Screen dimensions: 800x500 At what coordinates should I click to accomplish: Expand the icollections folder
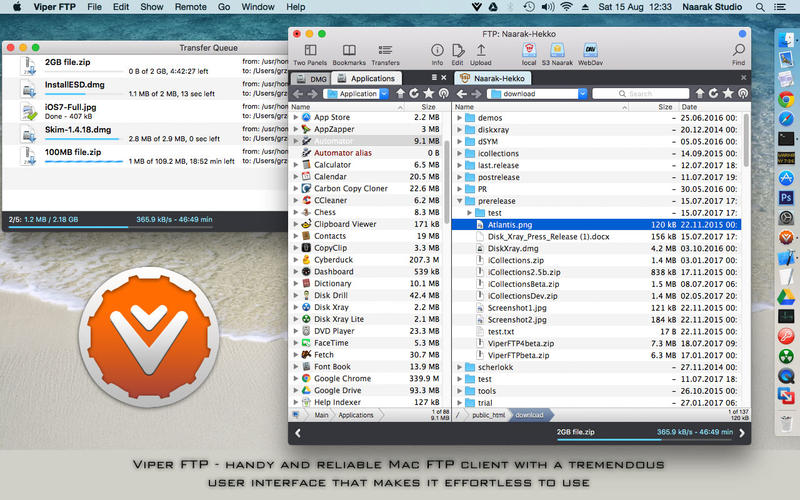pos(459,154)
